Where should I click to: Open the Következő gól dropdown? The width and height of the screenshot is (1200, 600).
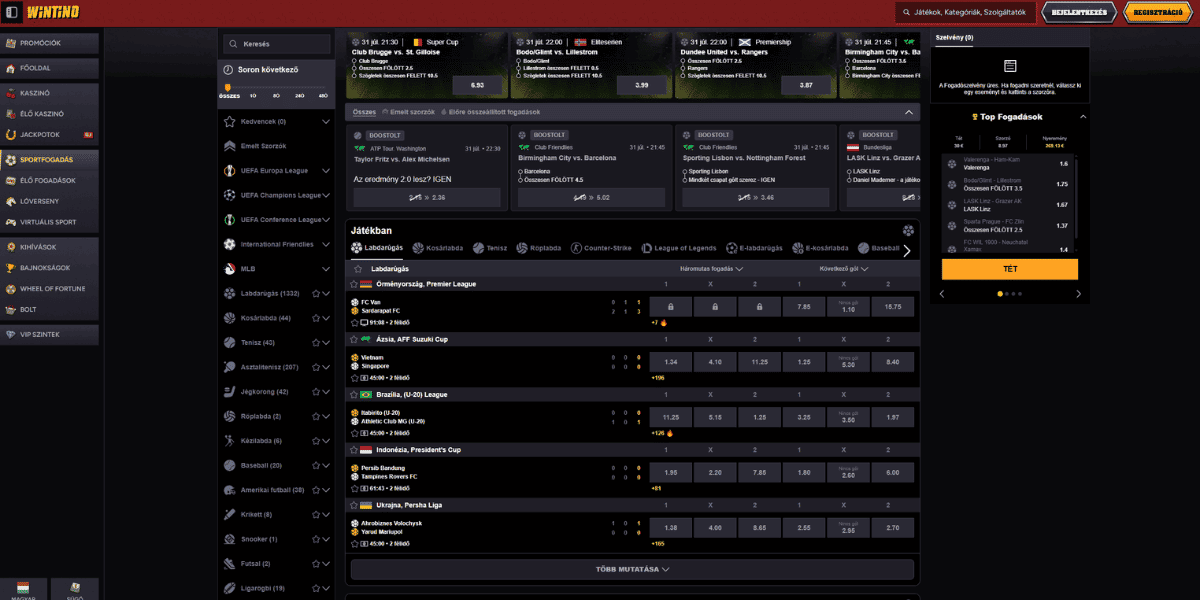point(844,269)
